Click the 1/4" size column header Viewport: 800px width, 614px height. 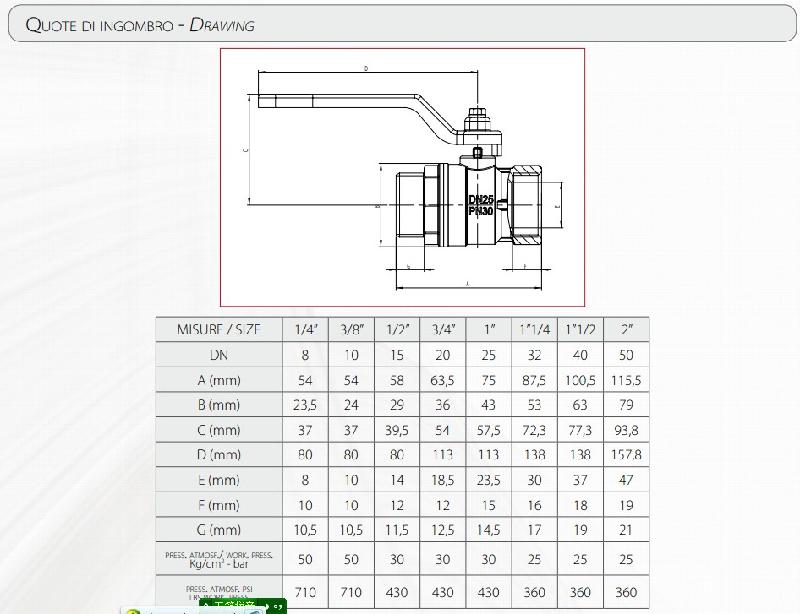pyautogui.click(x=307, y=329)
